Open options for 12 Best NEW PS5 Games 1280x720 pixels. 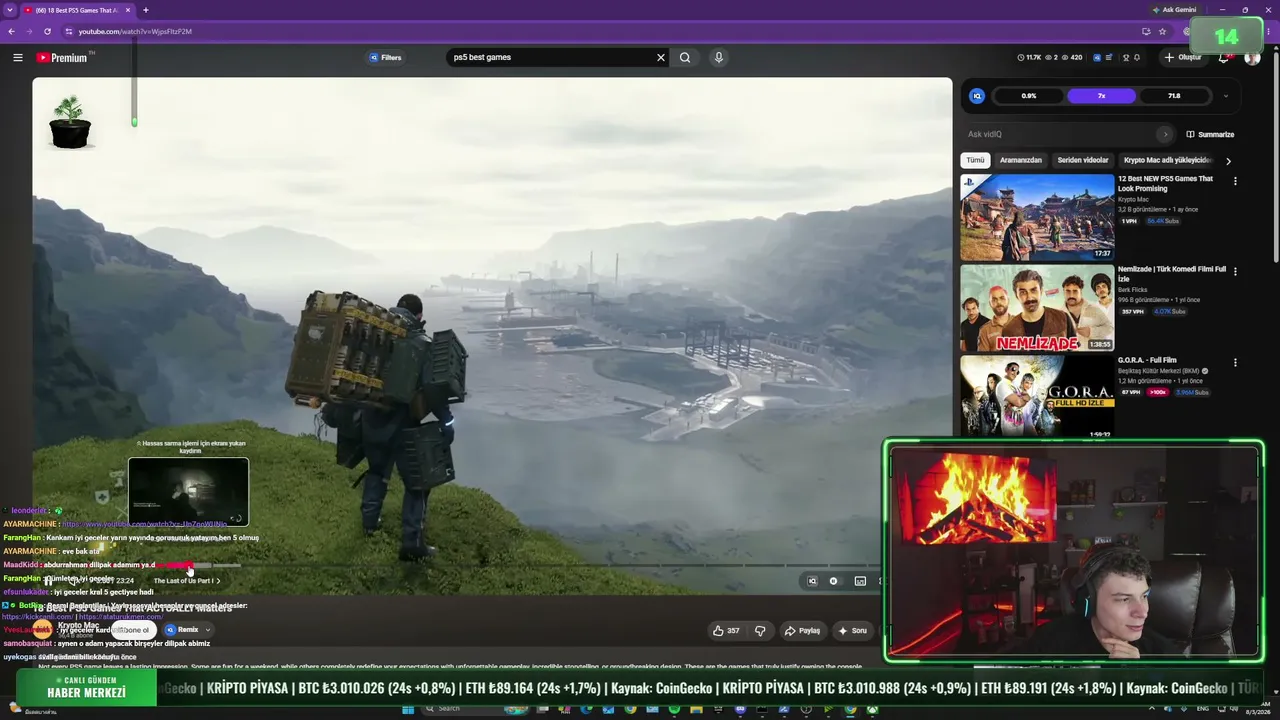[x=1235, y=182]
